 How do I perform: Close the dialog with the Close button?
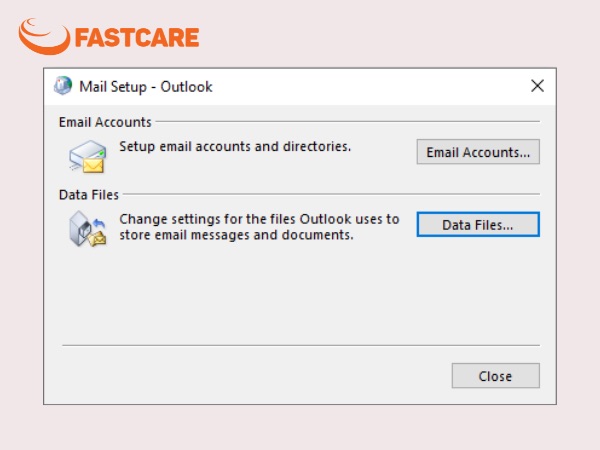(x=496, y=376)
